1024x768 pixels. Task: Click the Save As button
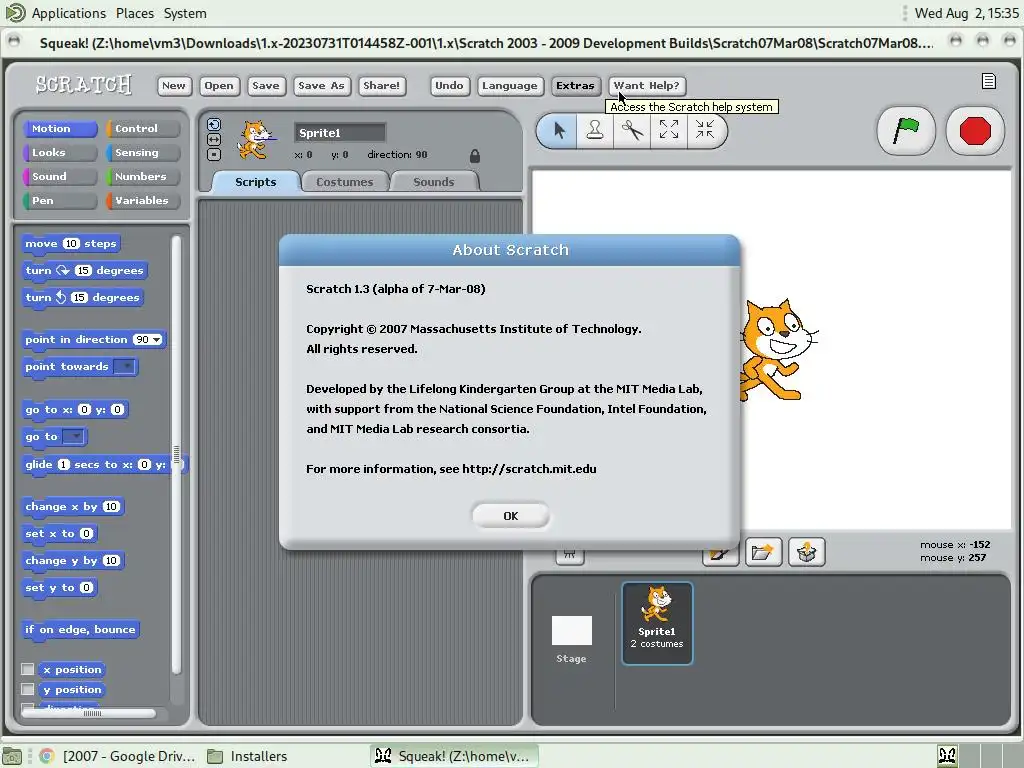[x=321, y=86]
